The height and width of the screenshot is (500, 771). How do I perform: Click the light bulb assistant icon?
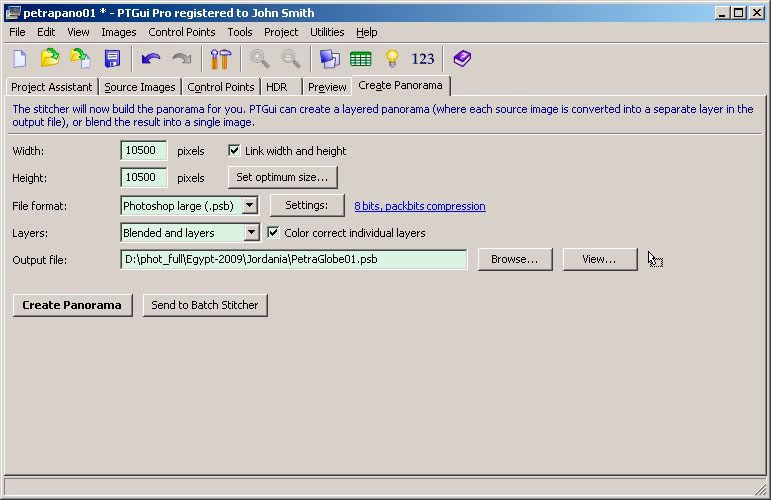coord(392,59)
